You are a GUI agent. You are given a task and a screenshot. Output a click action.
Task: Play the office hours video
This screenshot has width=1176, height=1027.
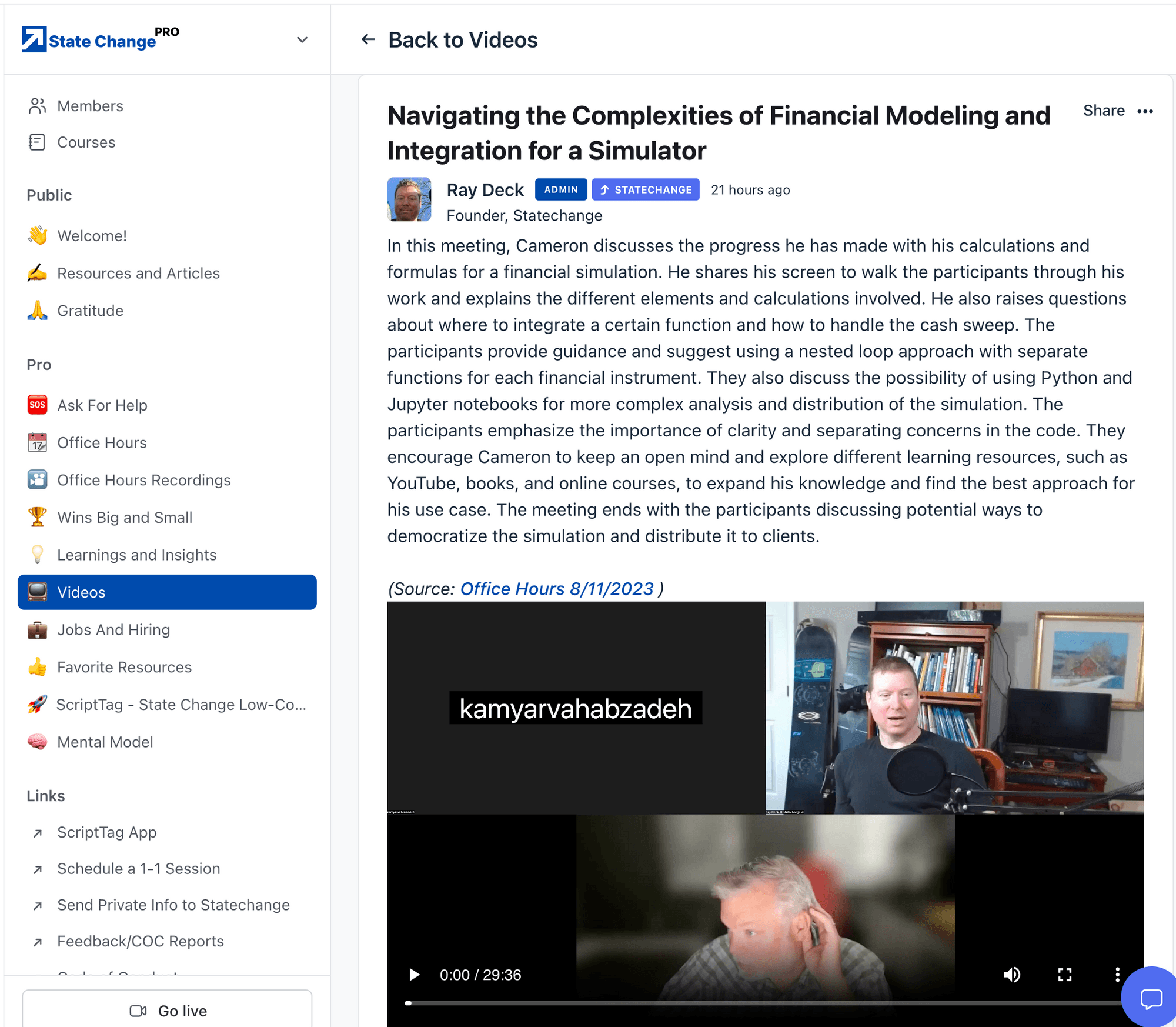[x=414, y=975]
